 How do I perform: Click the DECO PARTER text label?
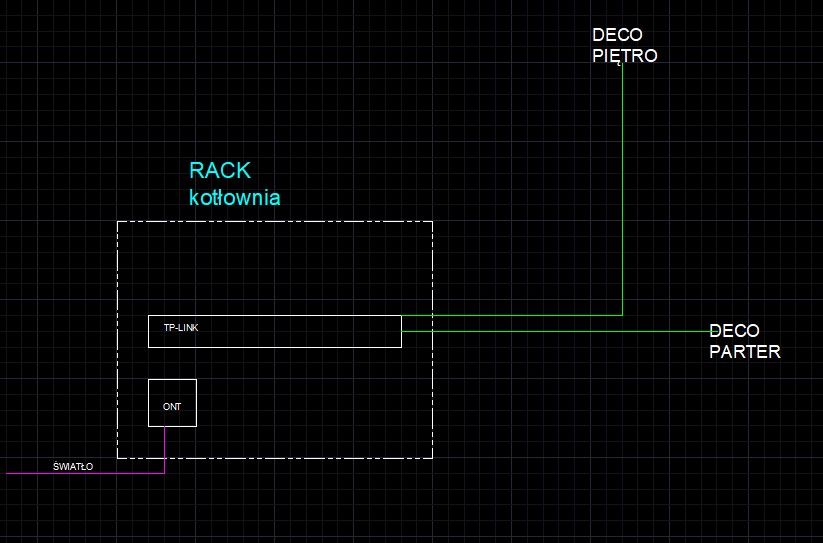tap(744, 341)
